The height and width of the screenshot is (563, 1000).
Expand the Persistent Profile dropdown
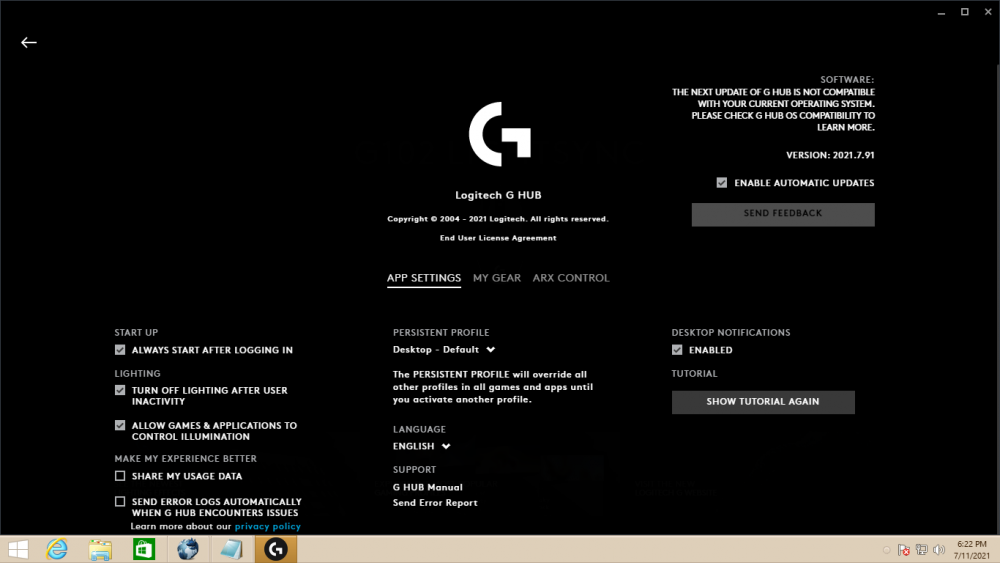[444, 350]
